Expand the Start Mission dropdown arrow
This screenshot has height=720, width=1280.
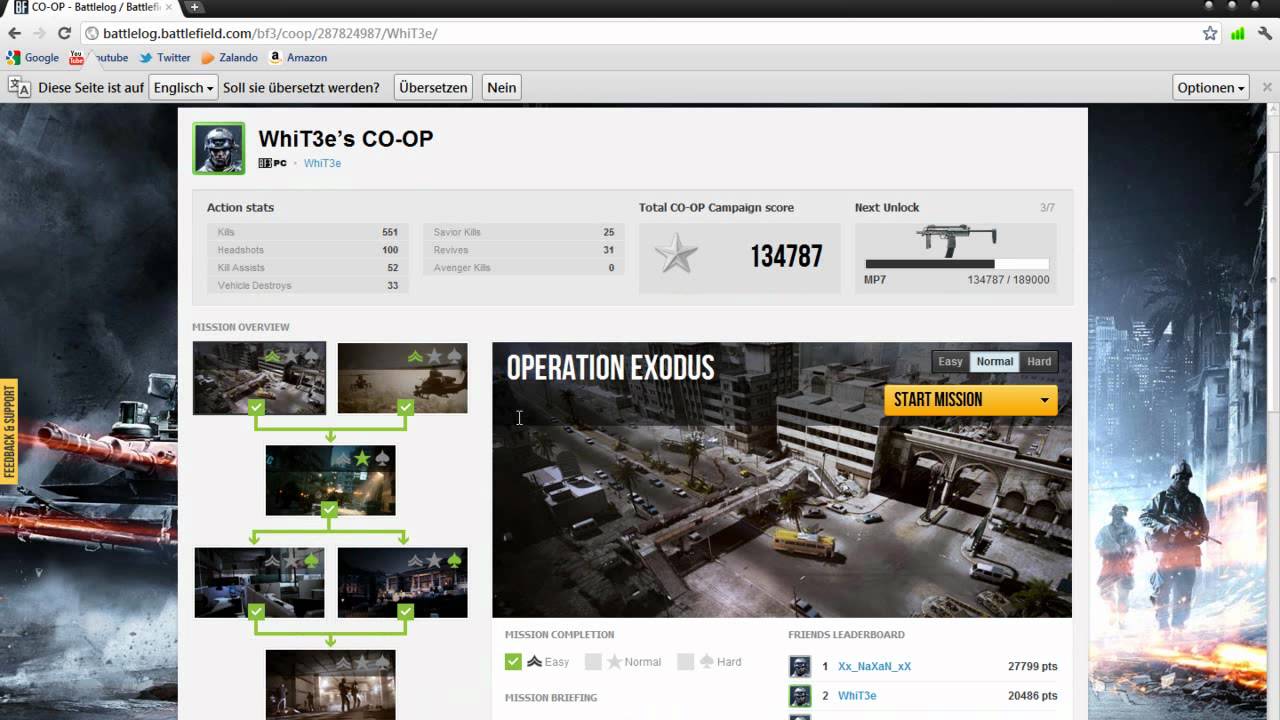point(1044,400)
